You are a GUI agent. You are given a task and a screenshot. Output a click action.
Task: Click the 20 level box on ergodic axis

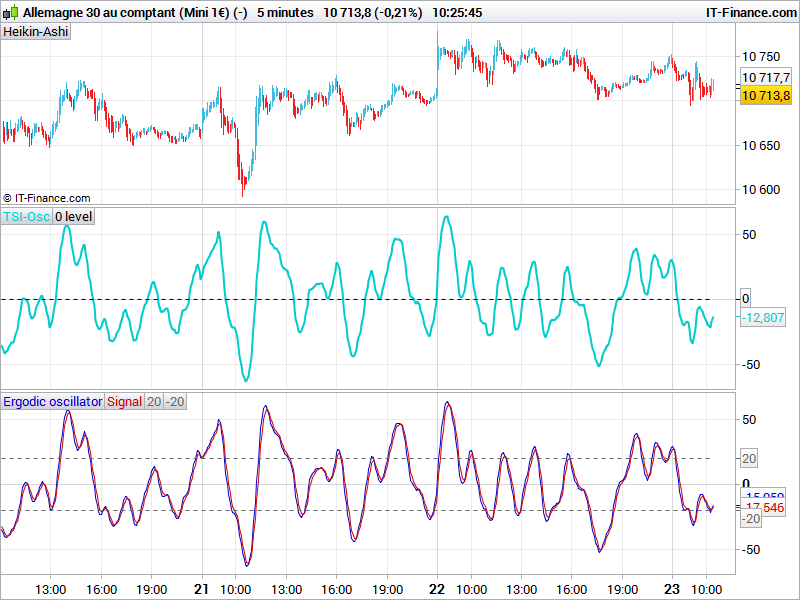749,459
